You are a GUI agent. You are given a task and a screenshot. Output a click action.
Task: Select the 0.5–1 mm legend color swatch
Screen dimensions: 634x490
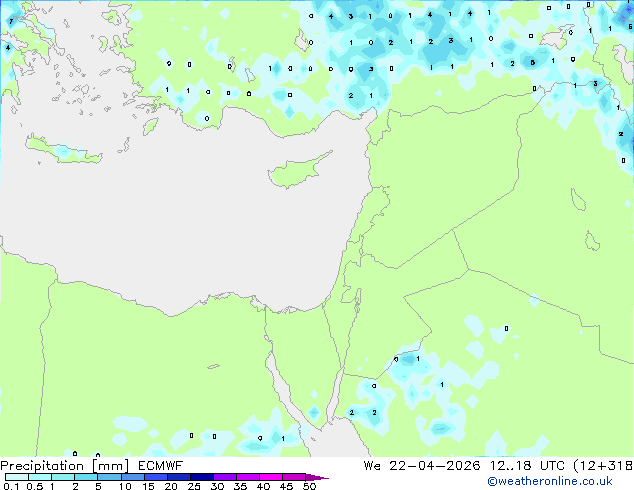[40, 477]
